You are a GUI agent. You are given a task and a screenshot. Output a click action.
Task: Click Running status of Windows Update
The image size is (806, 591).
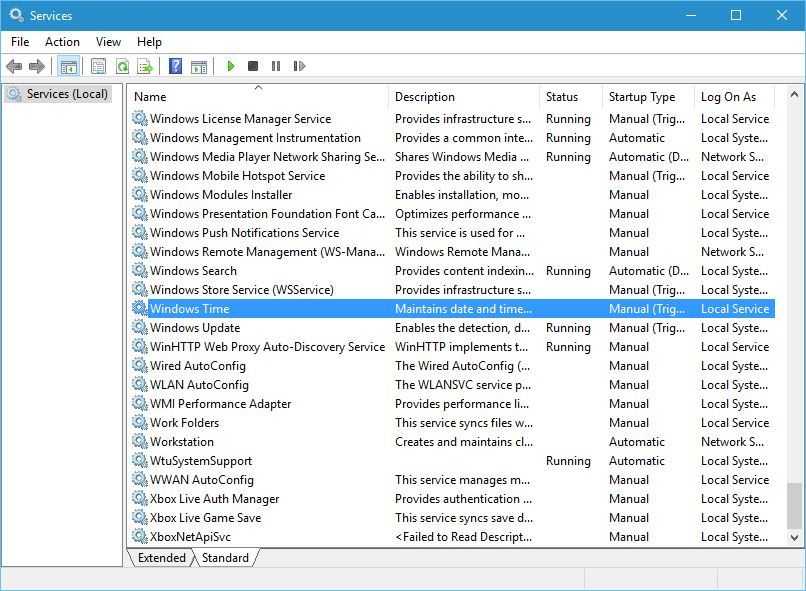pyautogui.click(x=568, y=328)
